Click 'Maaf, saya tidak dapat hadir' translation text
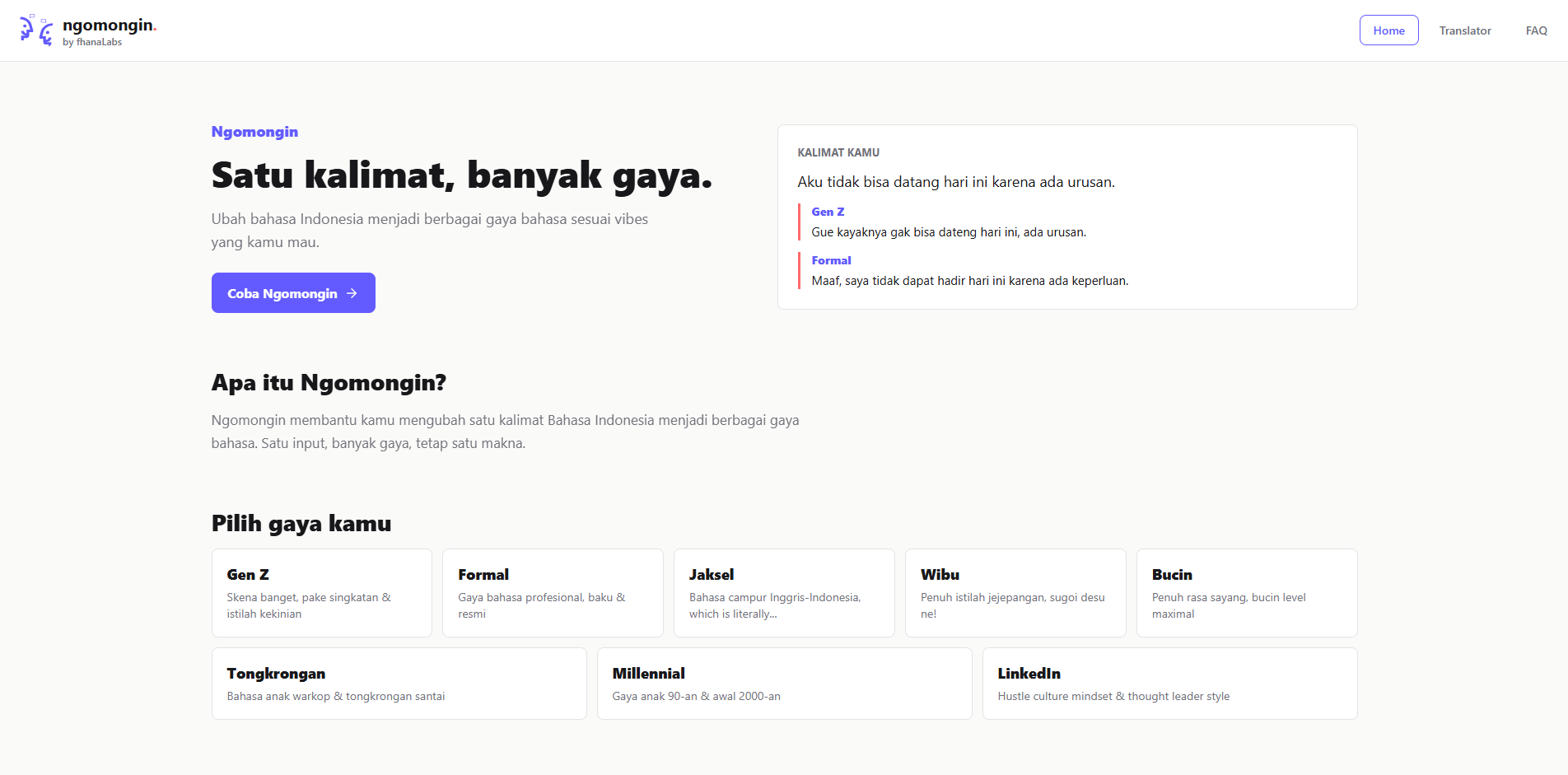 (x=970, y=281)
